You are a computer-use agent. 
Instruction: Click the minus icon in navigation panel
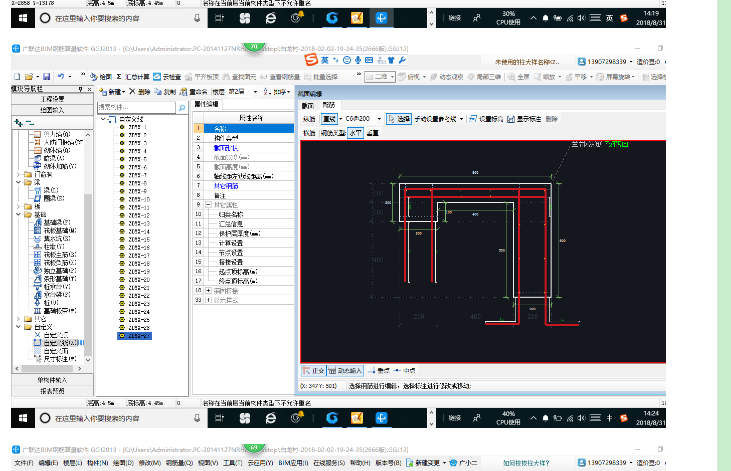pyautogui.click(x=30, y=123)
